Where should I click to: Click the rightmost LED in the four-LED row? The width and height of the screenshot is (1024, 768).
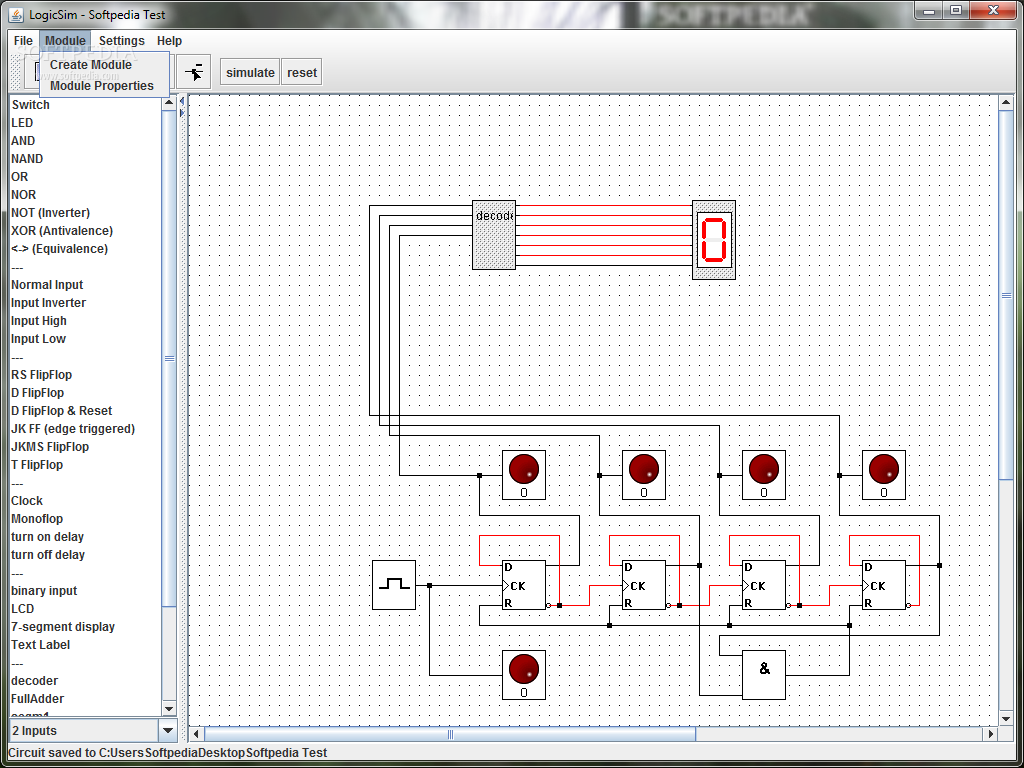point(884,475)
